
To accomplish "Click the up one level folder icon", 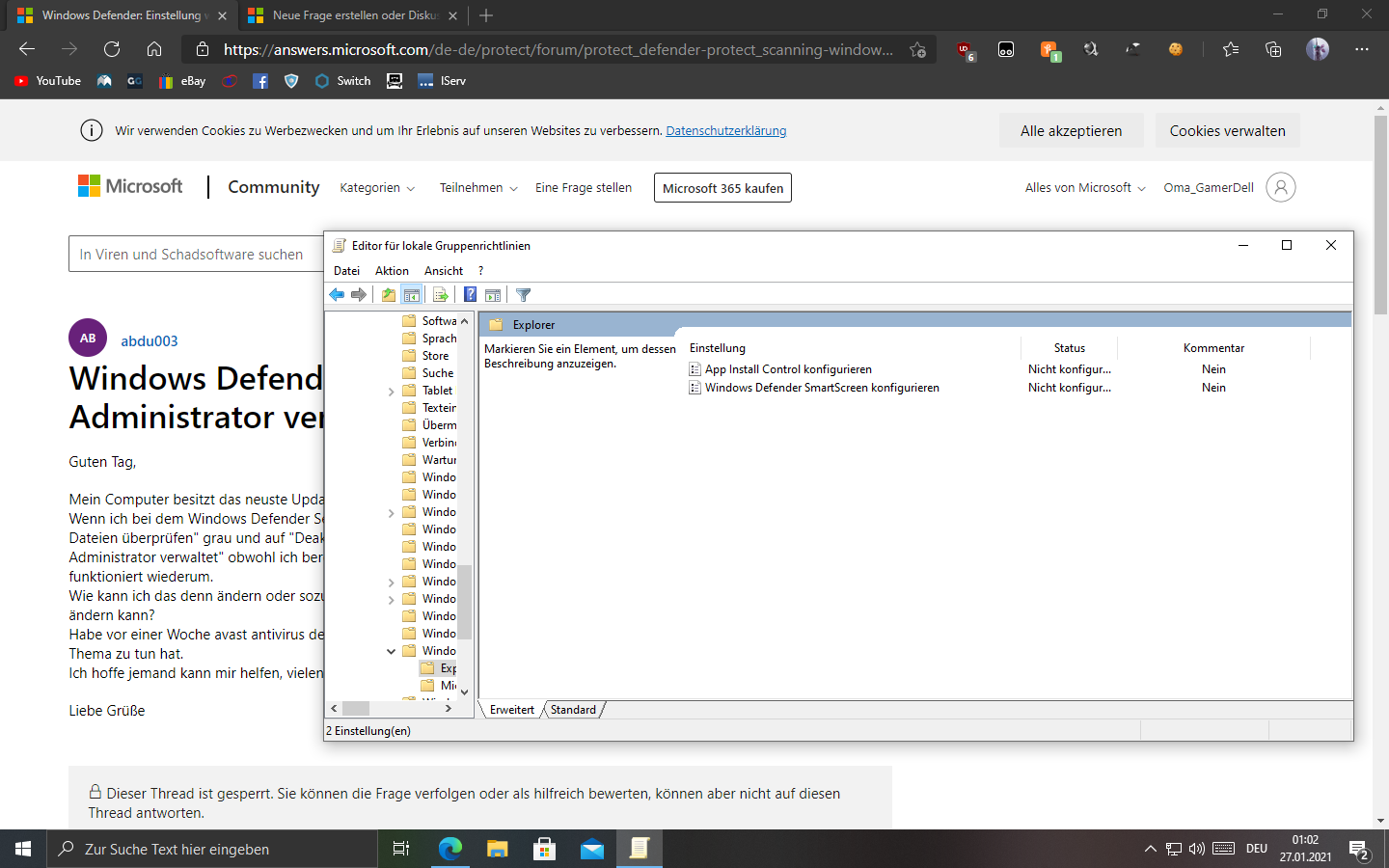I will click(389, 295).
